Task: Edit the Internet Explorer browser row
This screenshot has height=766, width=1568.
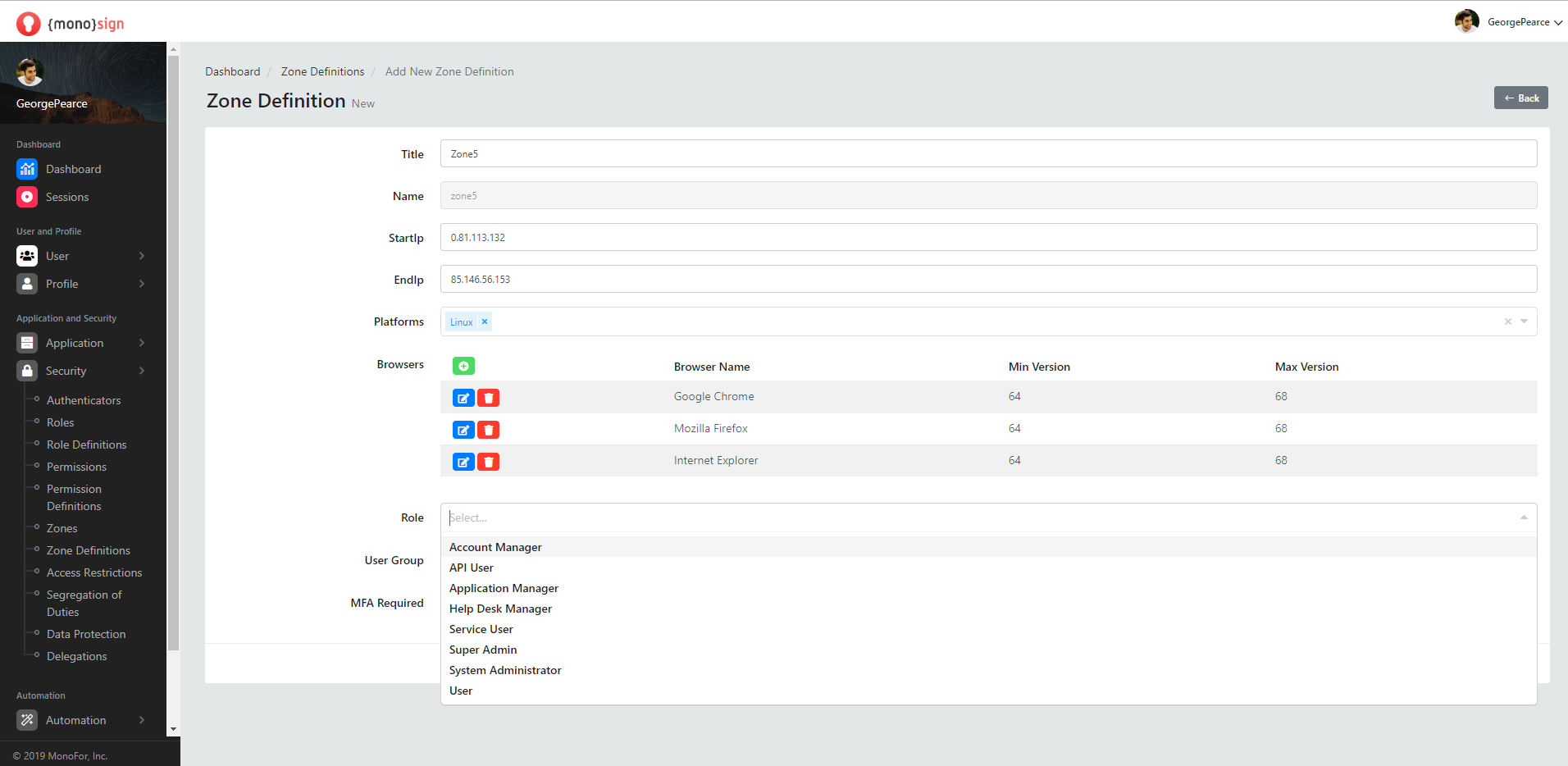Action: pos(463,462)
